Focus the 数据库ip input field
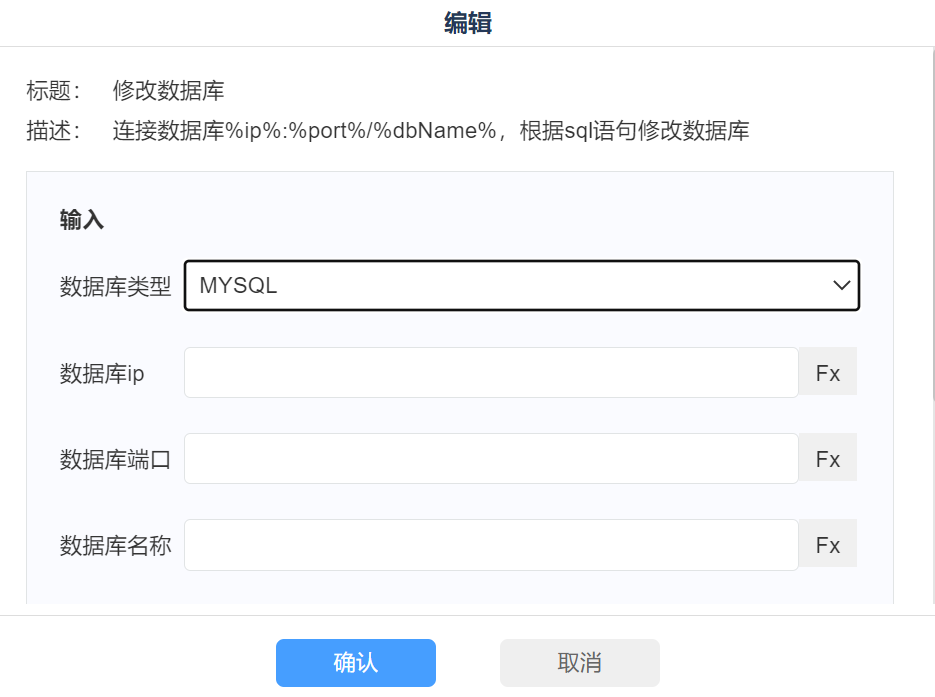Viewport: 935px width, 697px height. tap(491, 373)
